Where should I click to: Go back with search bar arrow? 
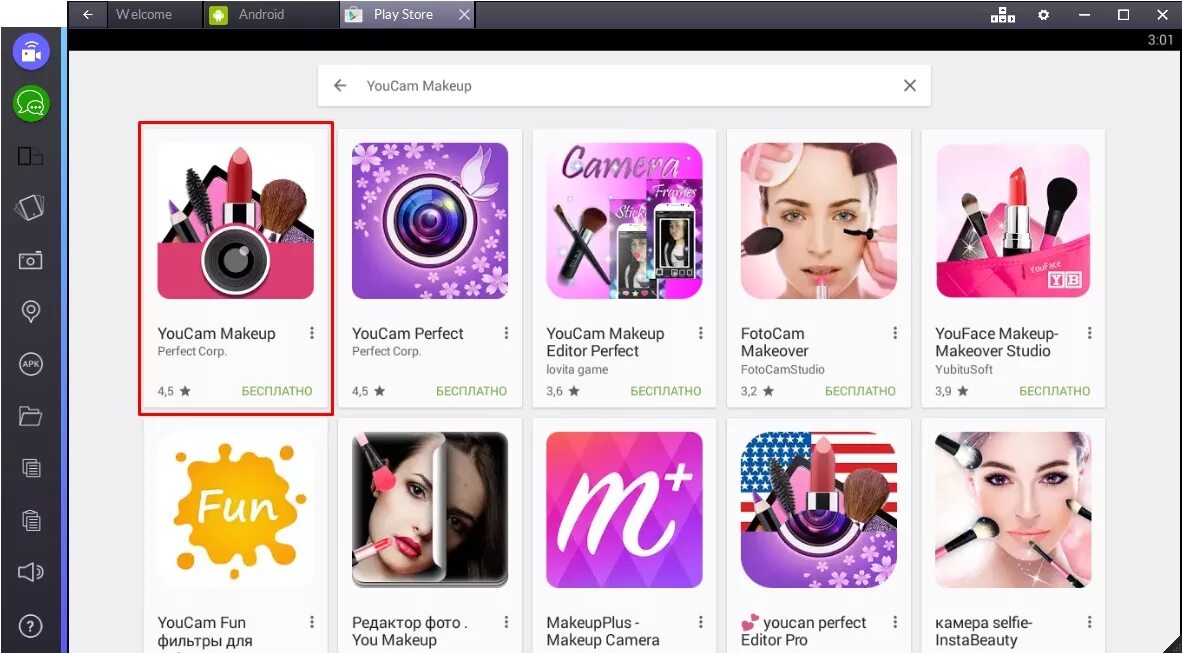(340, 85)
